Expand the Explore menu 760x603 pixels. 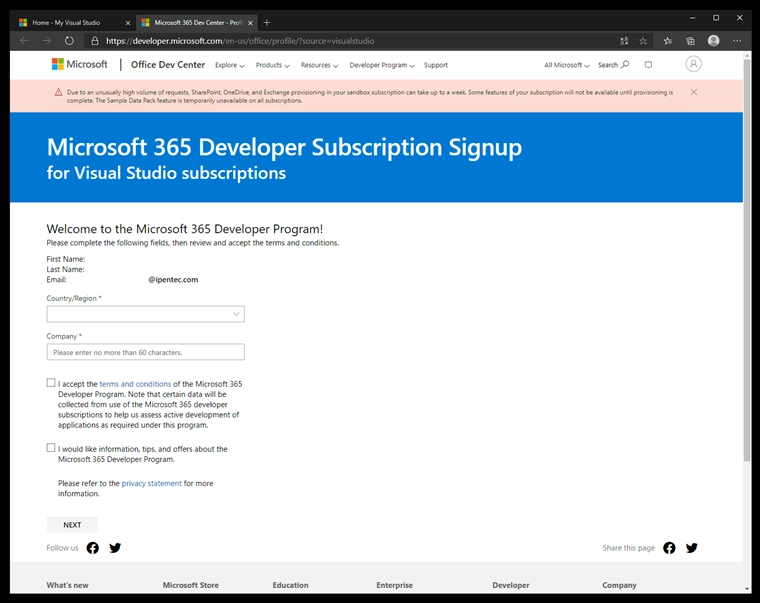tap(230, 65)
